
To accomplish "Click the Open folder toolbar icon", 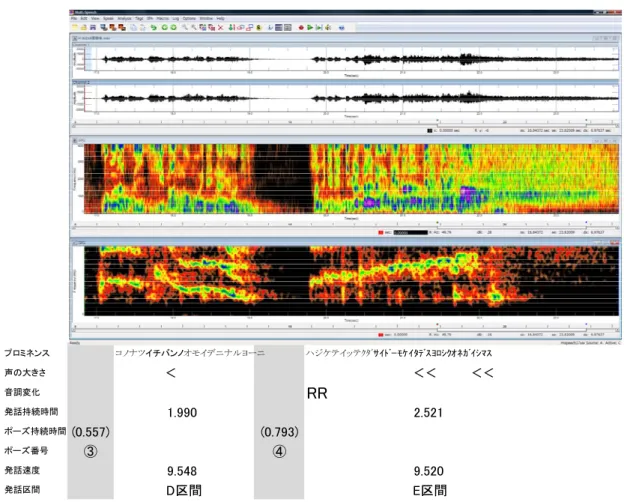I will click(84, 27).
